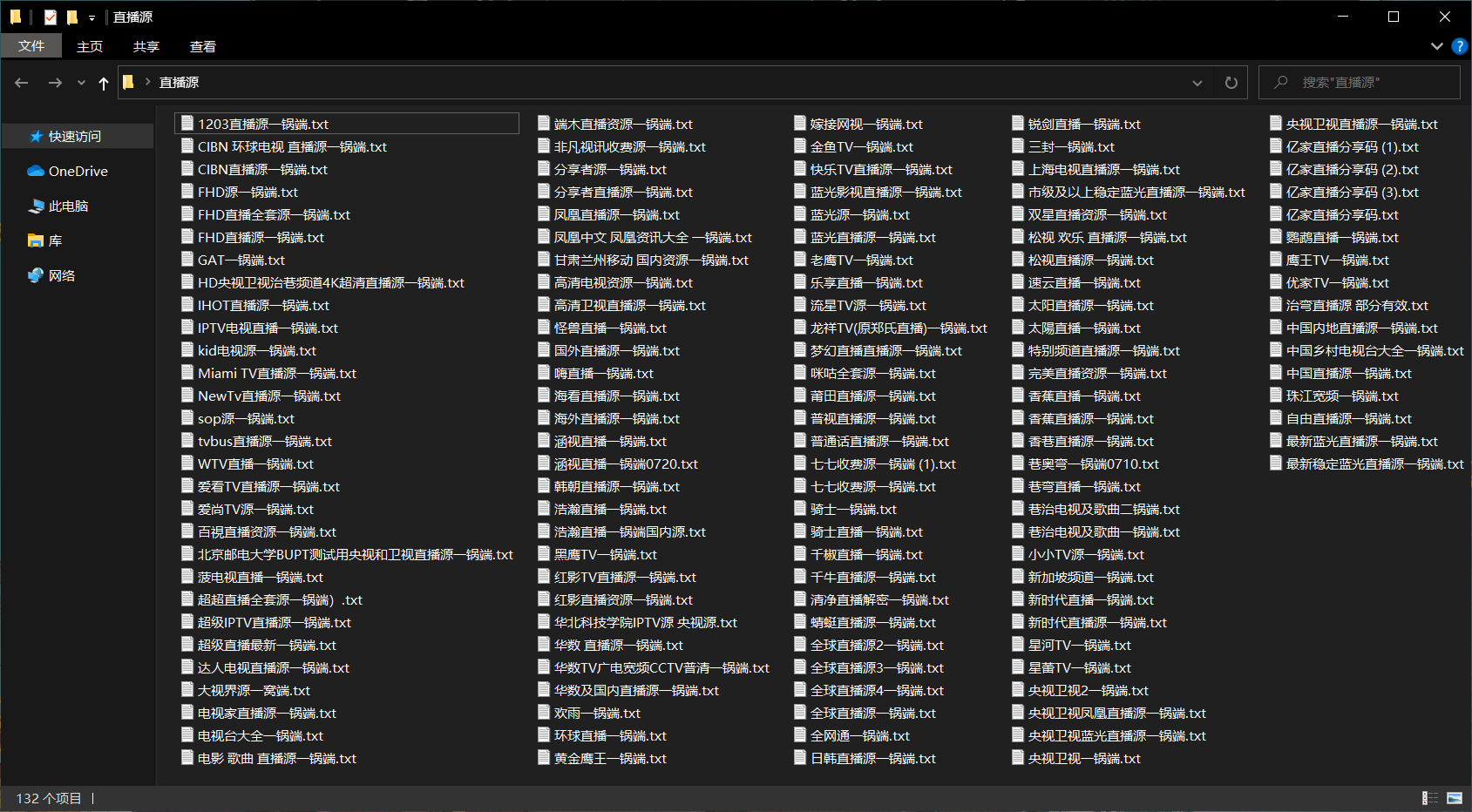Click icon of 咪咕全套源—锅端.txt

click(x=800, y=373)
